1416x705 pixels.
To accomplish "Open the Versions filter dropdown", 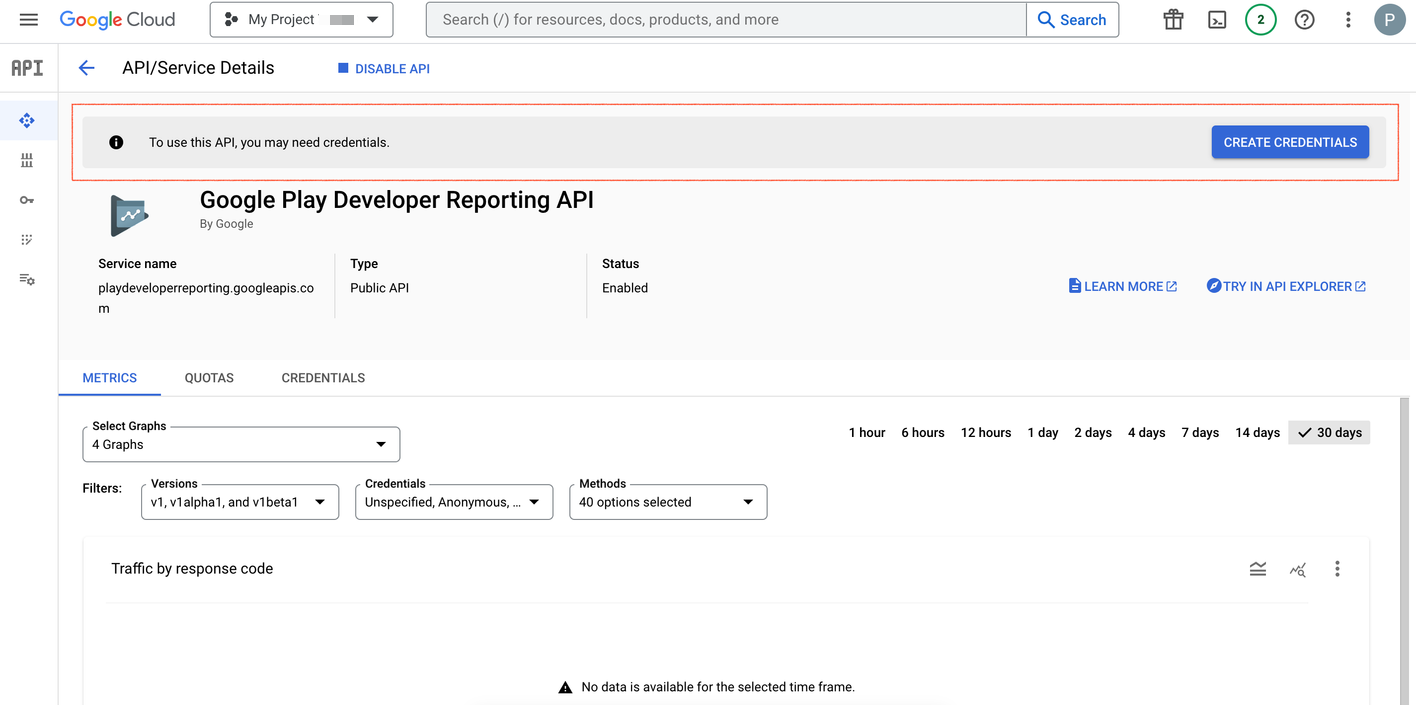I will click(240, 502).
